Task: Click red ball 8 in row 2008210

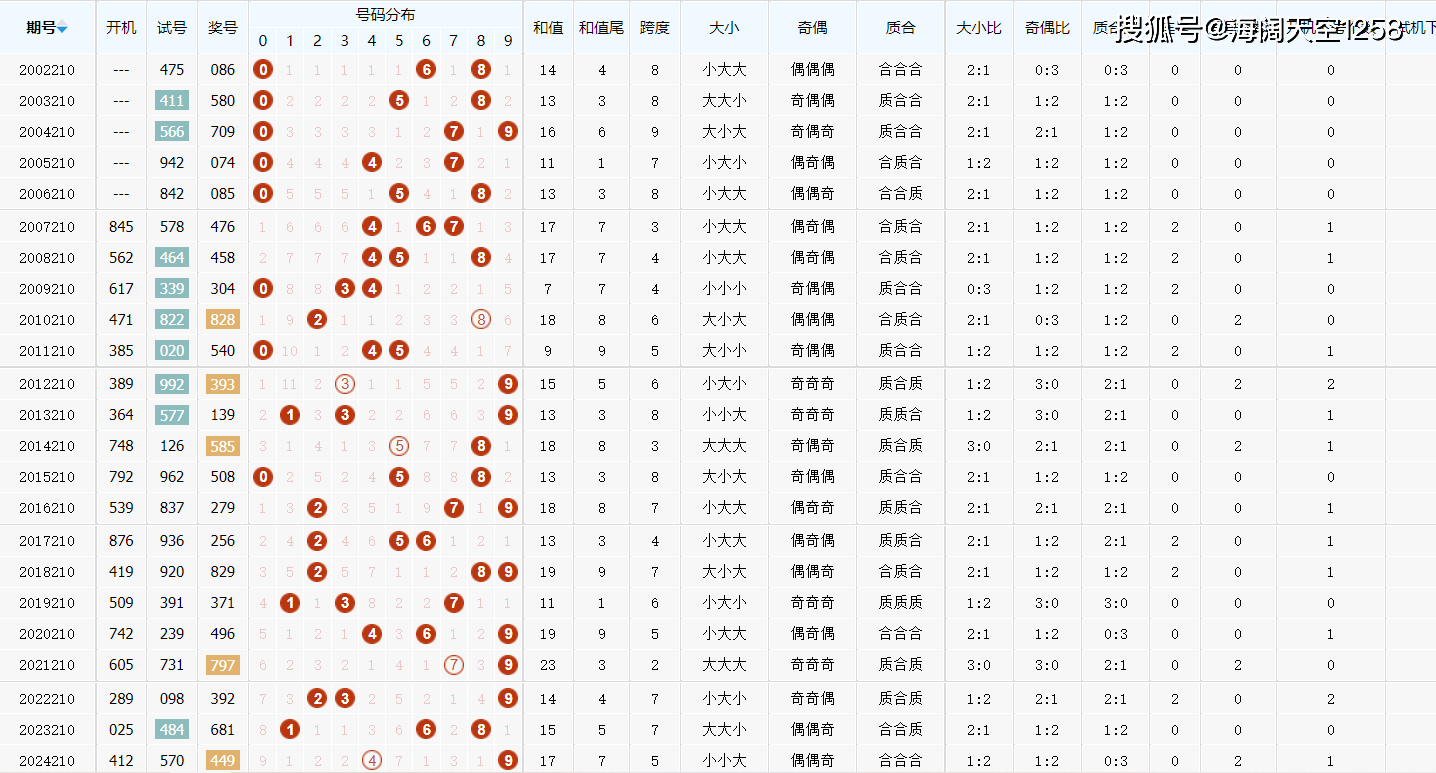Action: (481, 258)
